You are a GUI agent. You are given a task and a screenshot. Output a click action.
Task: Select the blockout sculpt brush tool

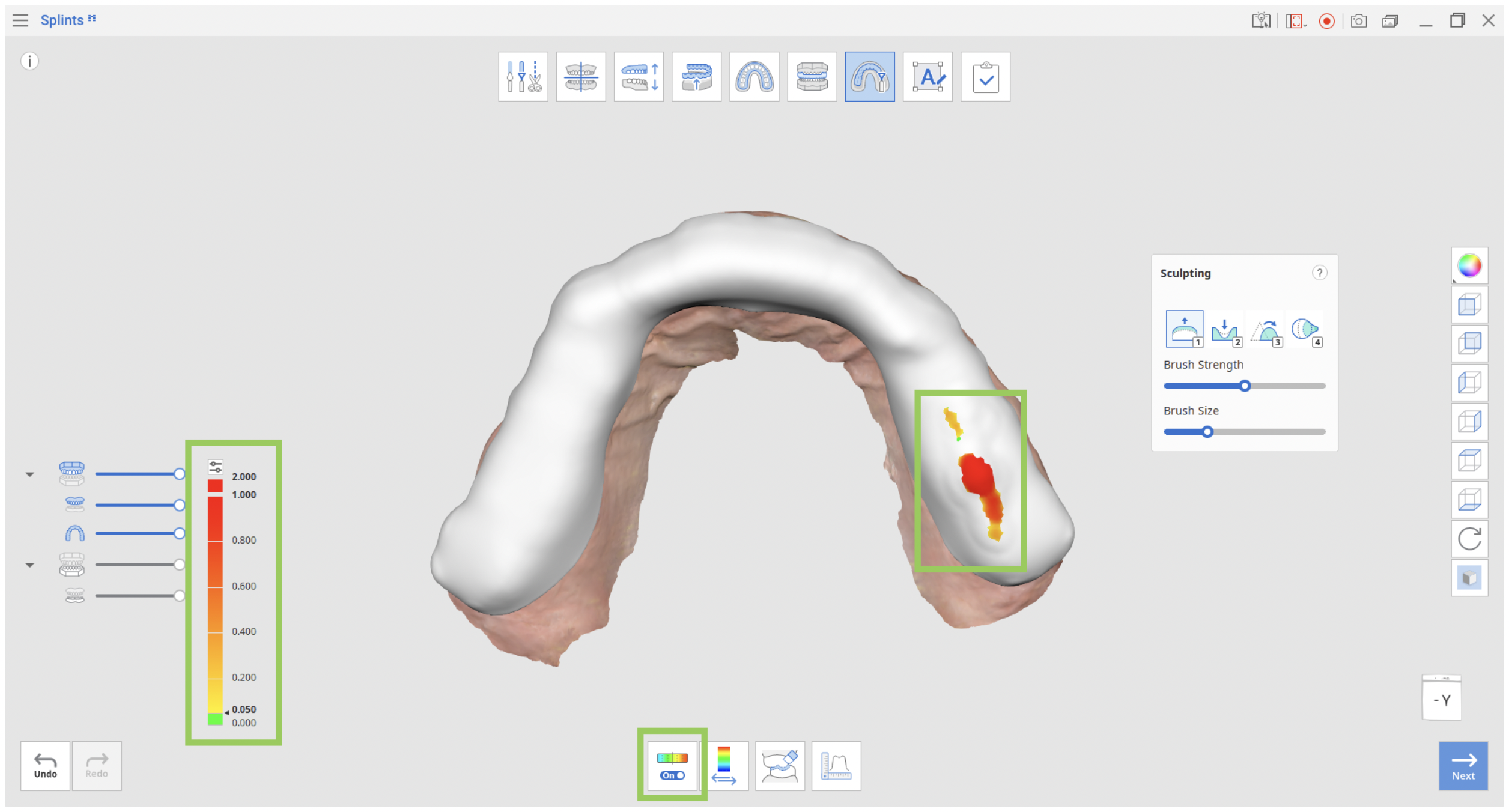[x=780, y=766]
